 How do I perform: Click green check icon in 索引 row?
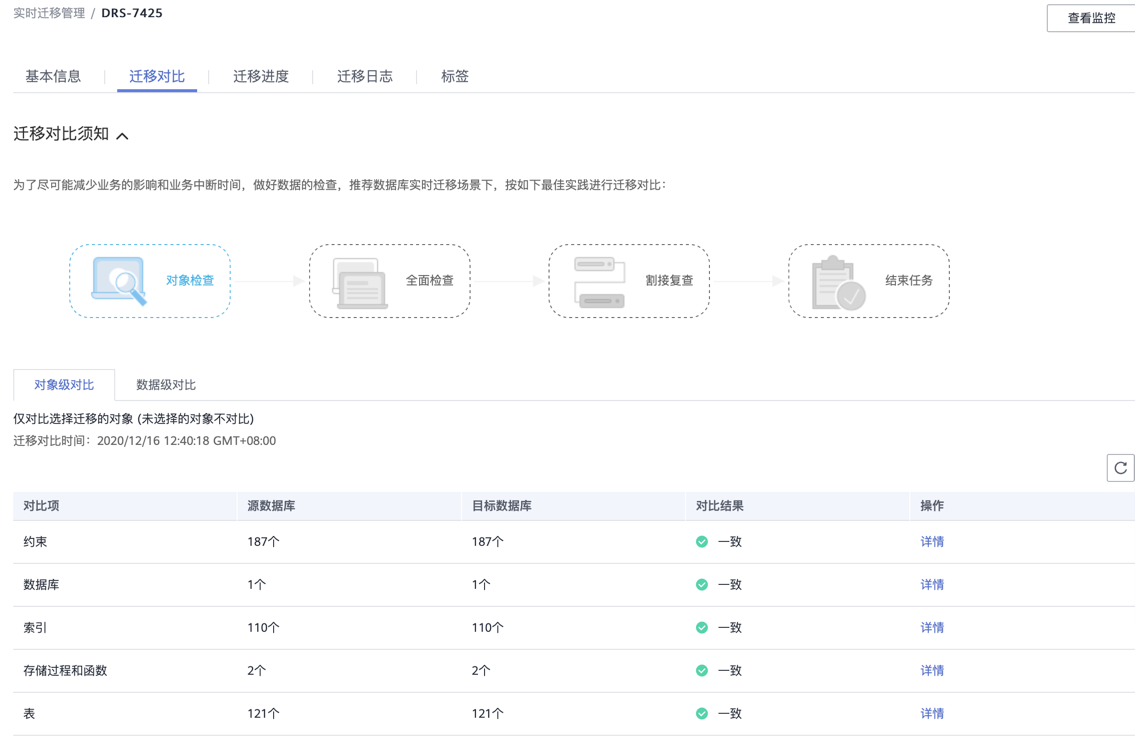(702, 628)
